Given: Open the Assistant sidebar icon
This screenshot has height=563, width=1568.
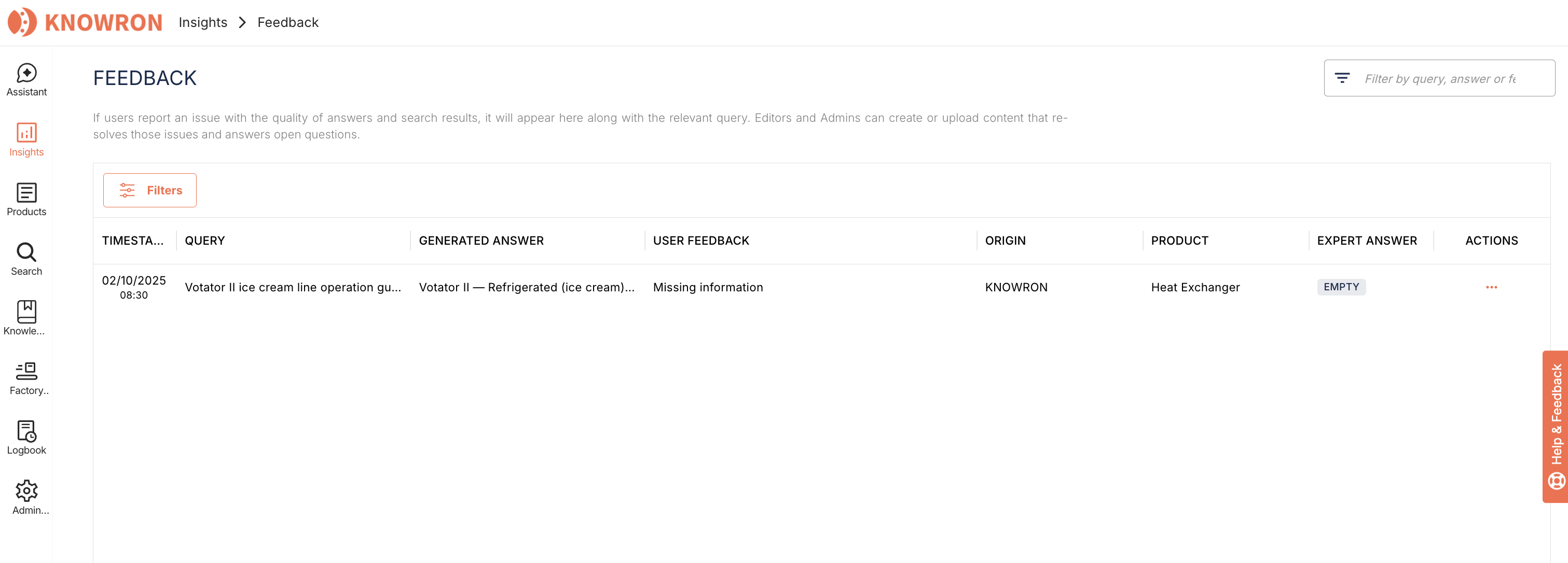Looking at the screenshot, I should tap(26, 73).
